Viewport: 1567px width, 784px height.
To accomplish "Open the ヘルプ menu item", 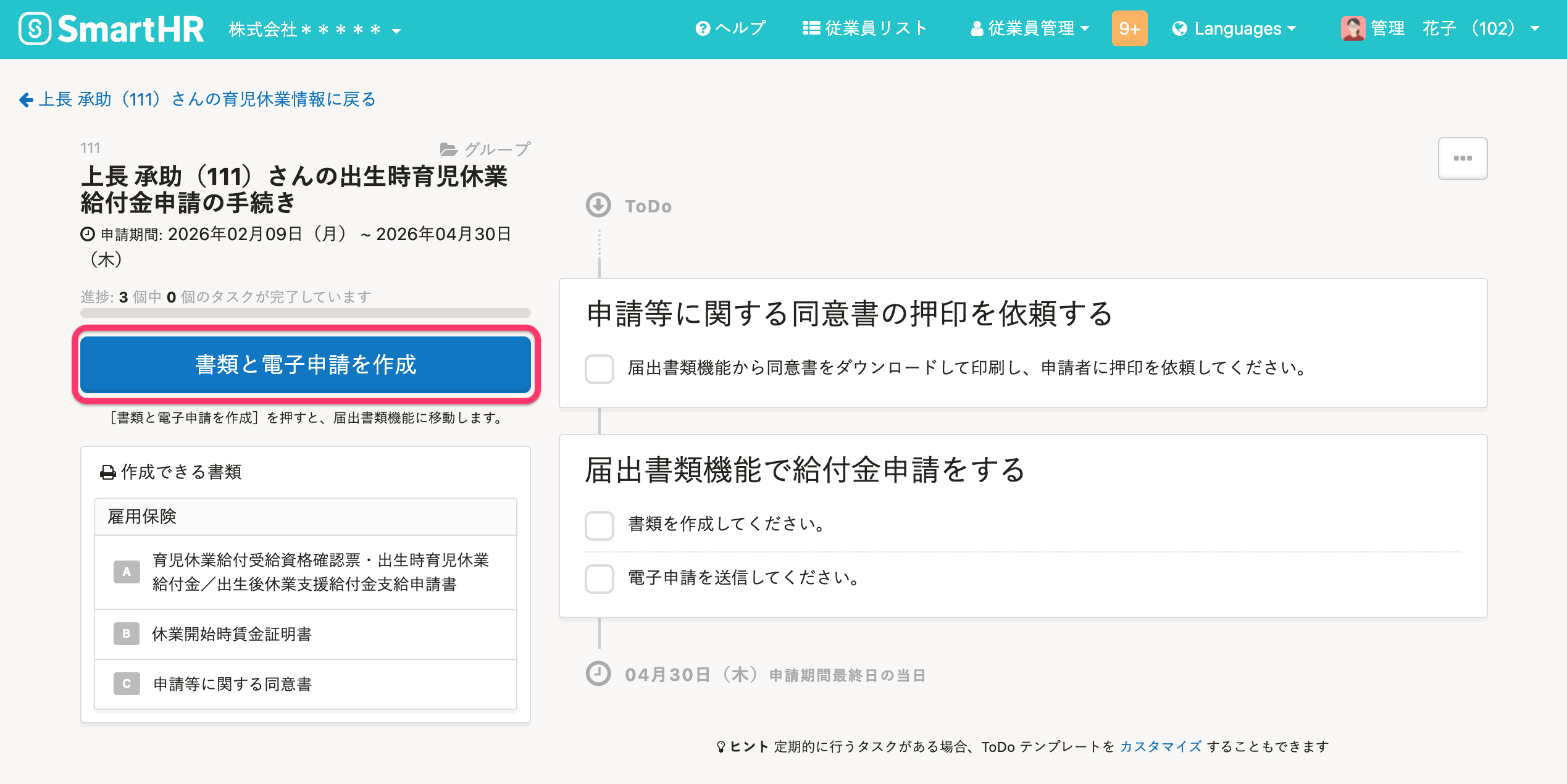I will (731, 29).
